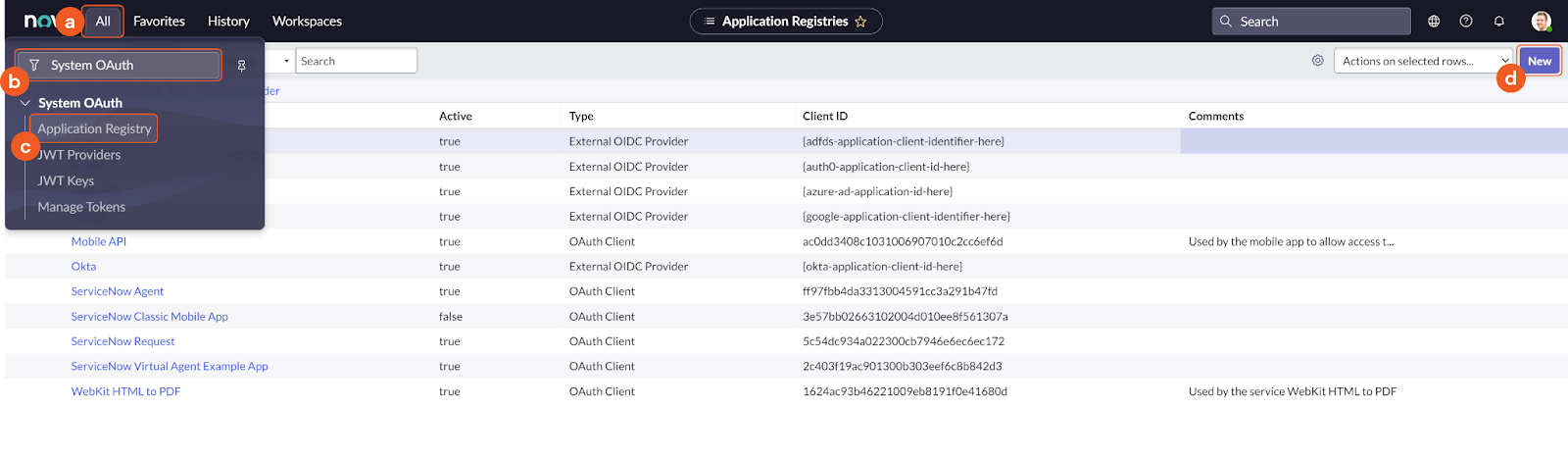
Task: Open the History menu
Action: click(x=228, y=21)
